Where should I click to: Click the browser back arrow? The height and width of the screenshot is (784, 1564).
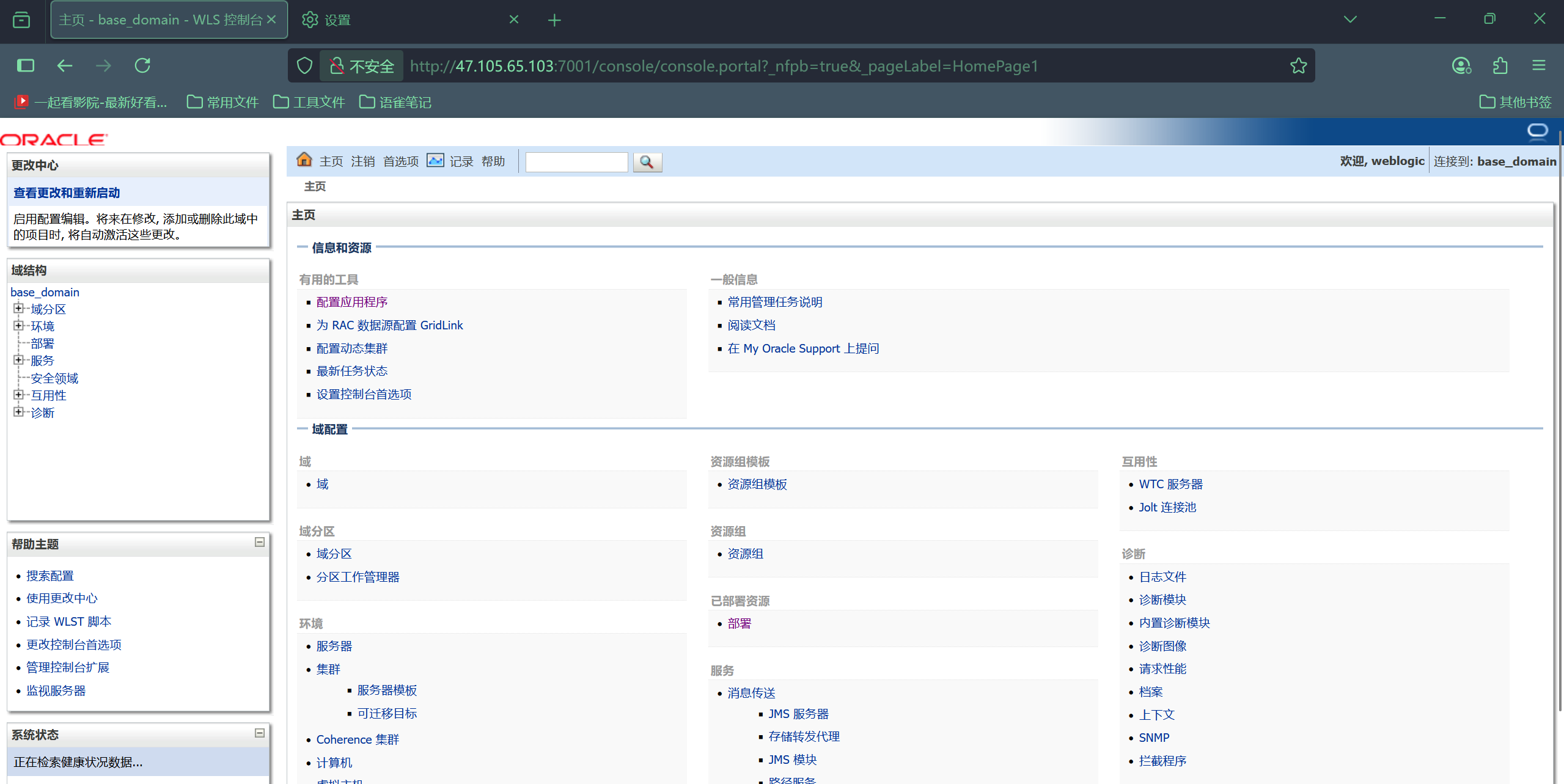65,65
